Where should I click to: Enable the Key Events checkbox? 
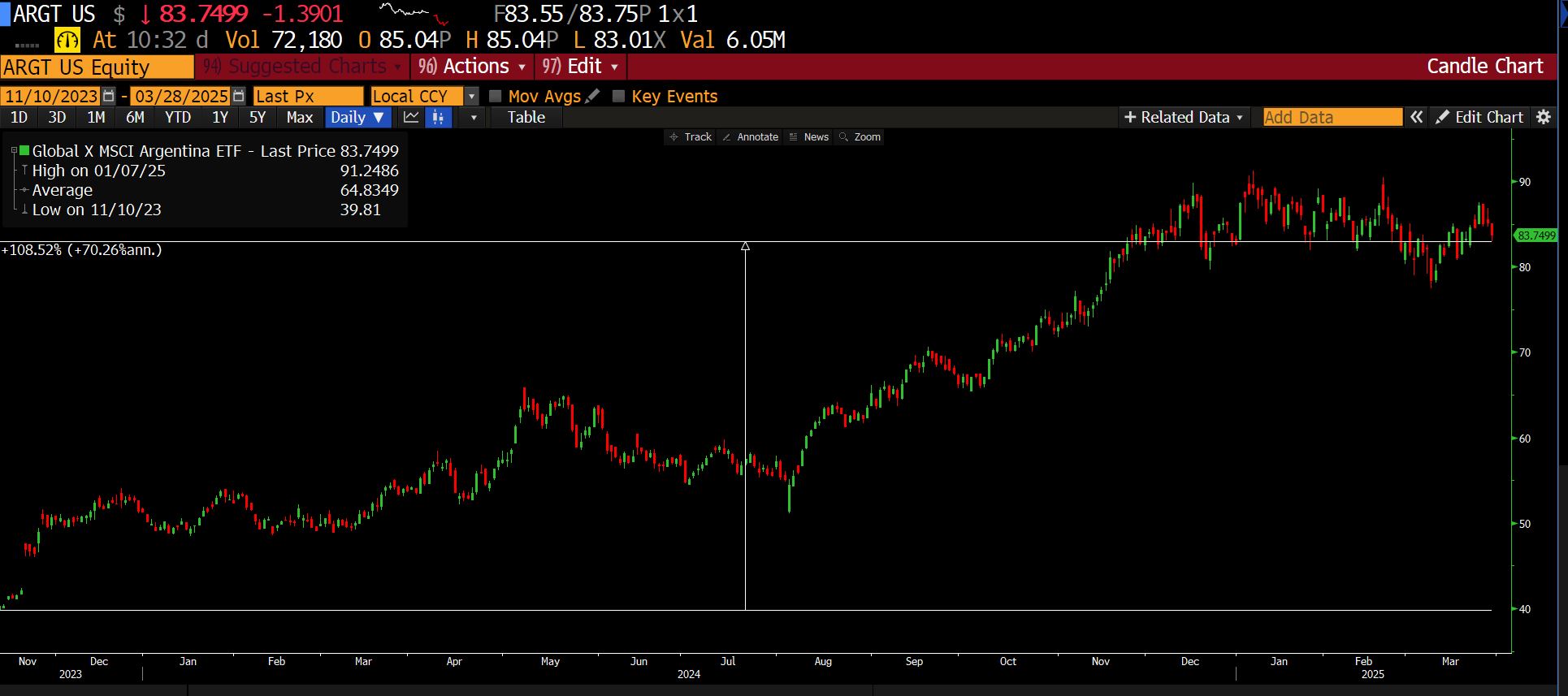(618, 96)
